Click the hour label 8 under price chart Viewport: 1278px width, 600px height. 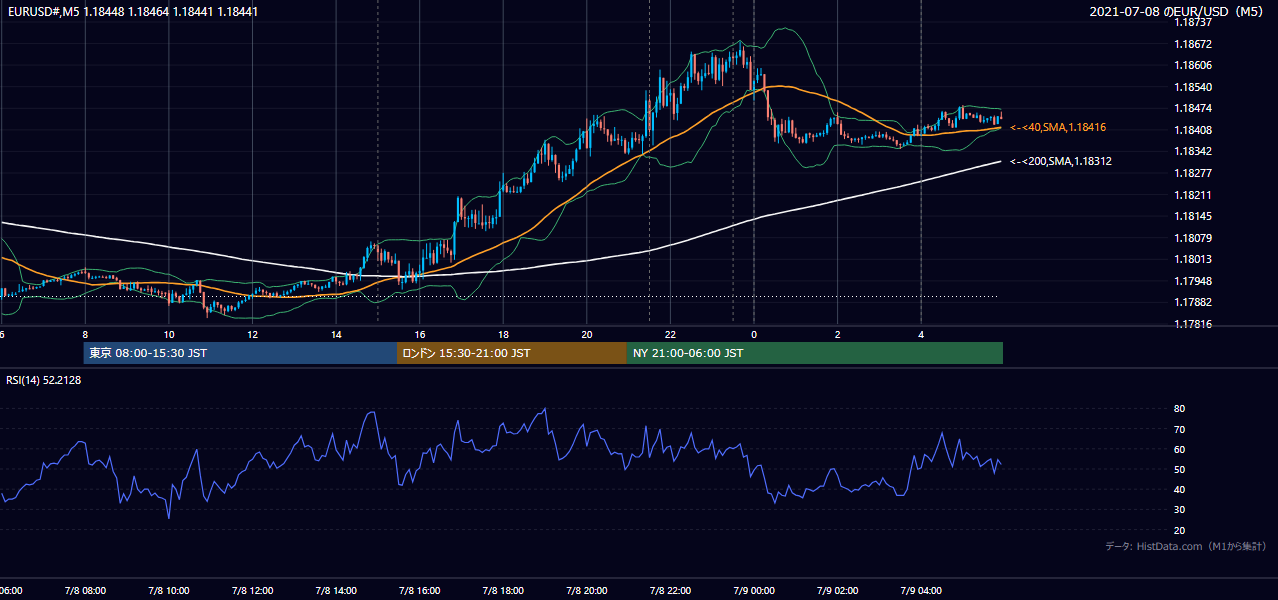(x=85, y=334)
